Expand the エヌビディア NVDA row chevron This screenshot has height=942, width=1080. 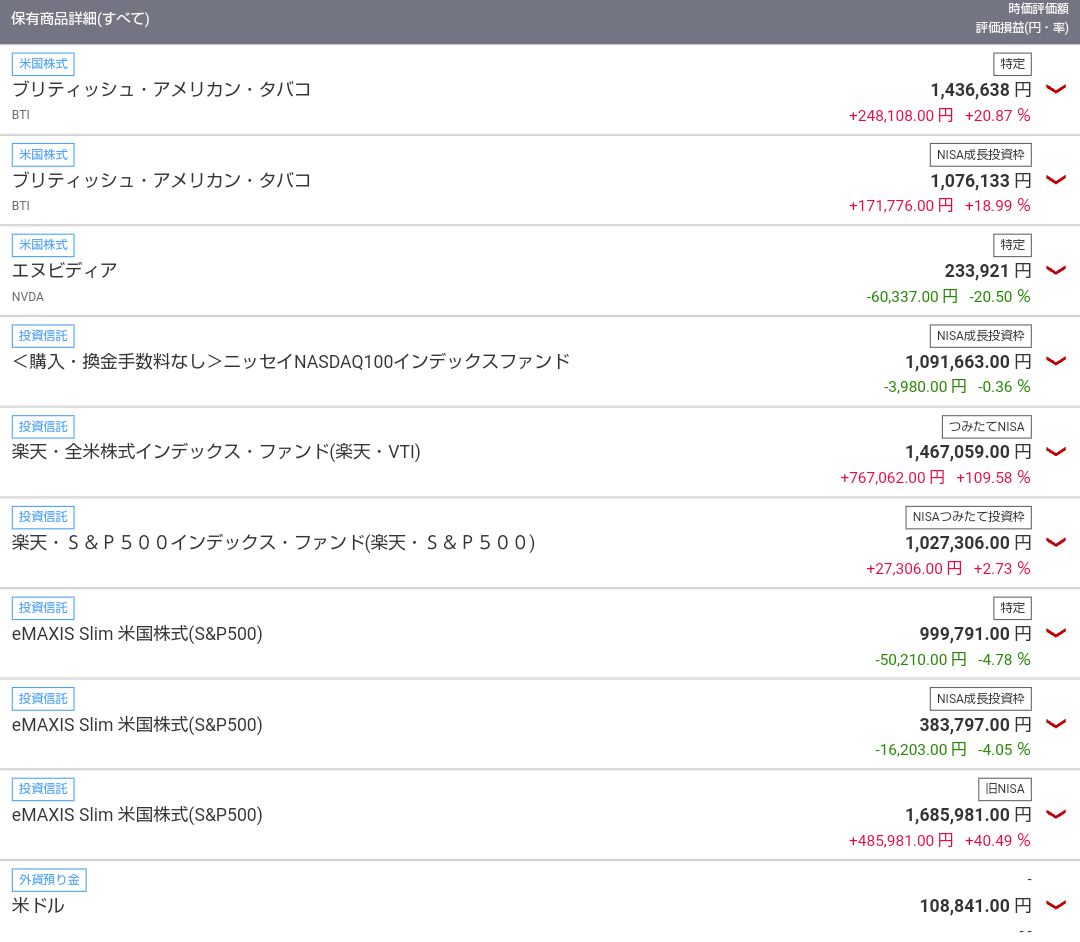point(1056,271)
